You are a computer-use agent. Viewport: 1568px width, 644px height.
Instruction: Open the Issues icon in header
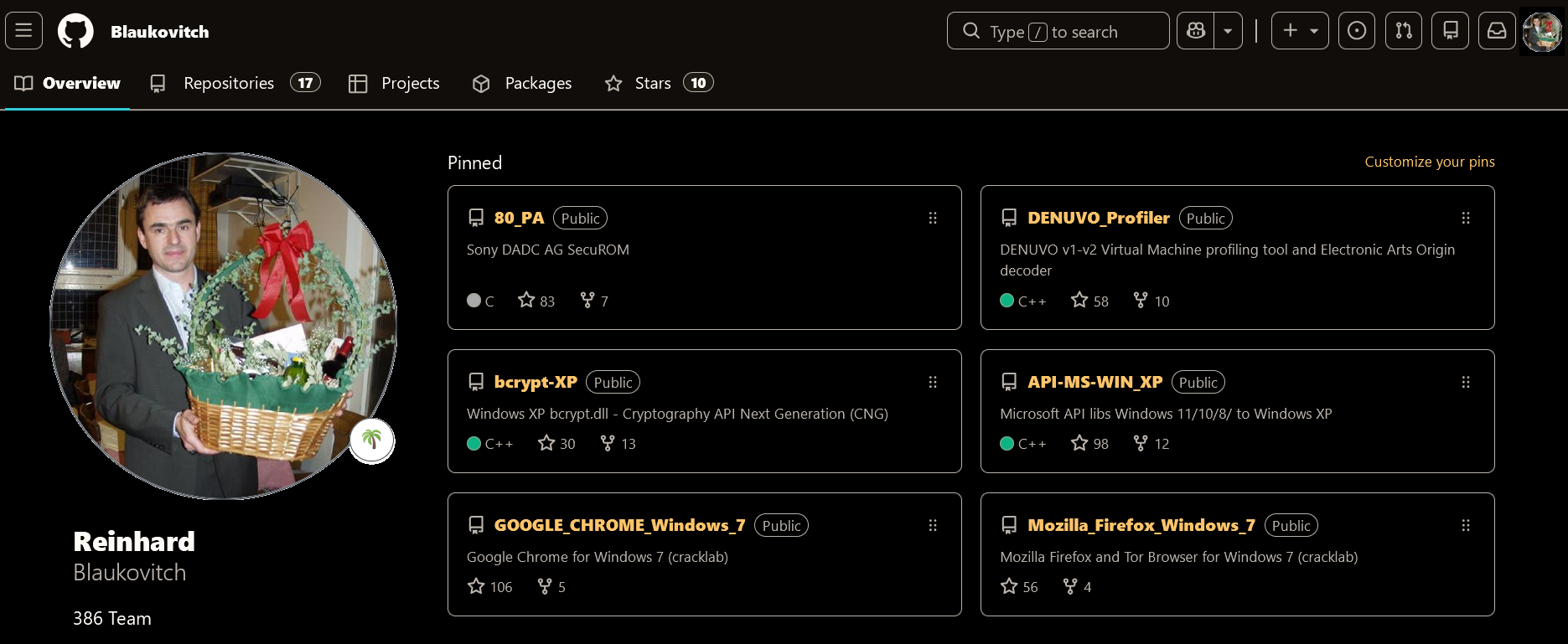click(1357, 31)
